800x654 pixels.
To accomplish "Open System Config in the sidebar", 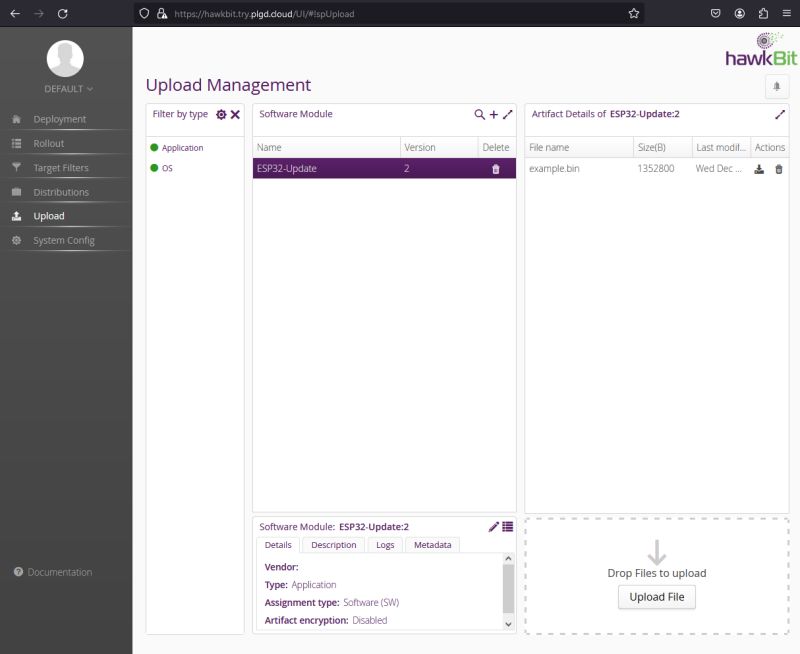I will tap(64, 240).
